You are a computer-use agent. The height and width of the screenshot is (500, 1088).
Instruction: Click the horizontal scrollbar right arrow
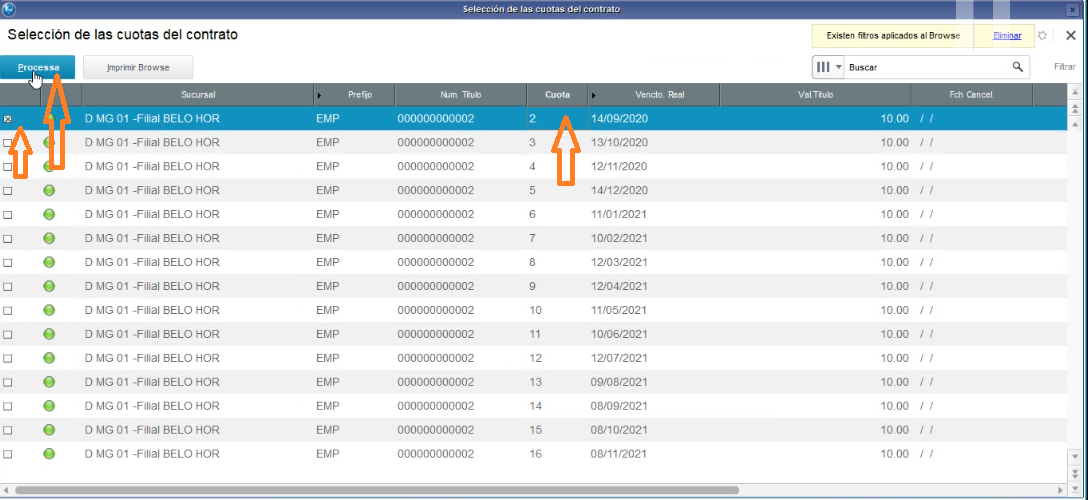coord(1062,490)
